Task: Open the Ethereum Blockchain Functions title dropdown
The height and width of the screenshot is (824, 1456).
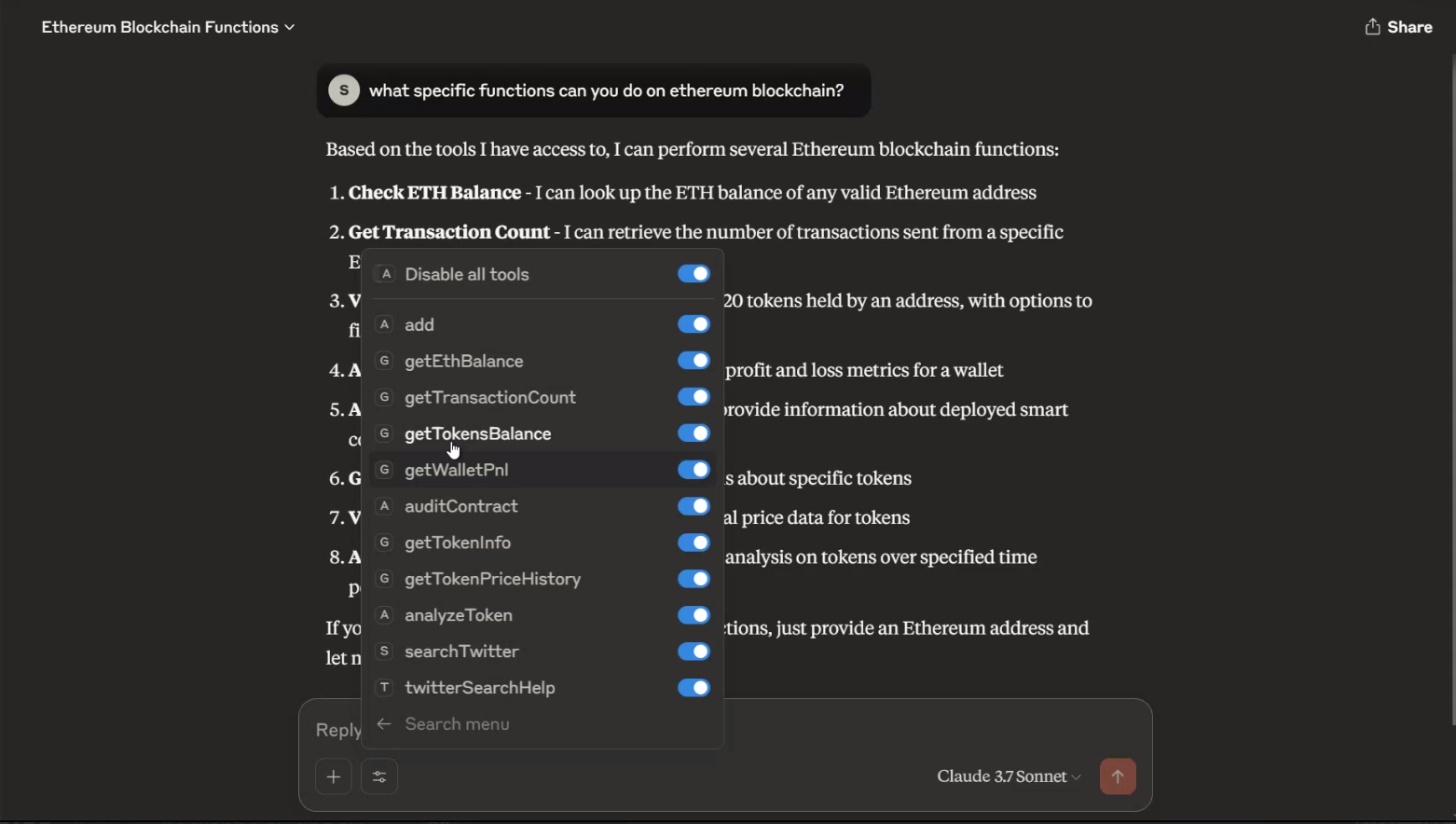Action: coord(168,27)
